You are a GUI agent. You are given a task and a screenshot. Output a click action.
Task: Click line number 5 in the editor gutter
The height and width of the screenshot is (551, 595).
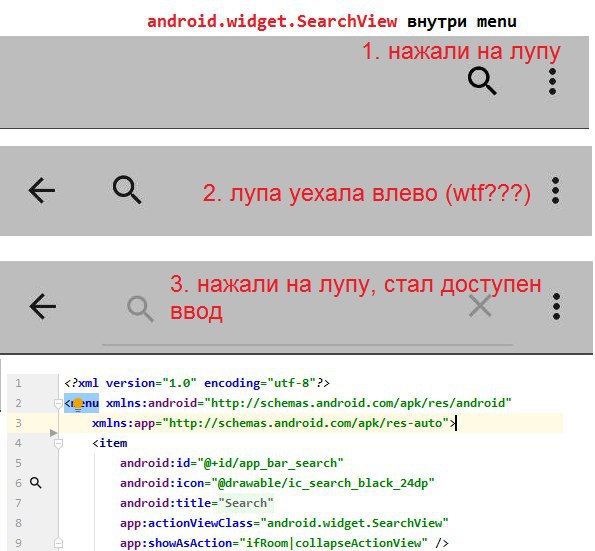18,463
